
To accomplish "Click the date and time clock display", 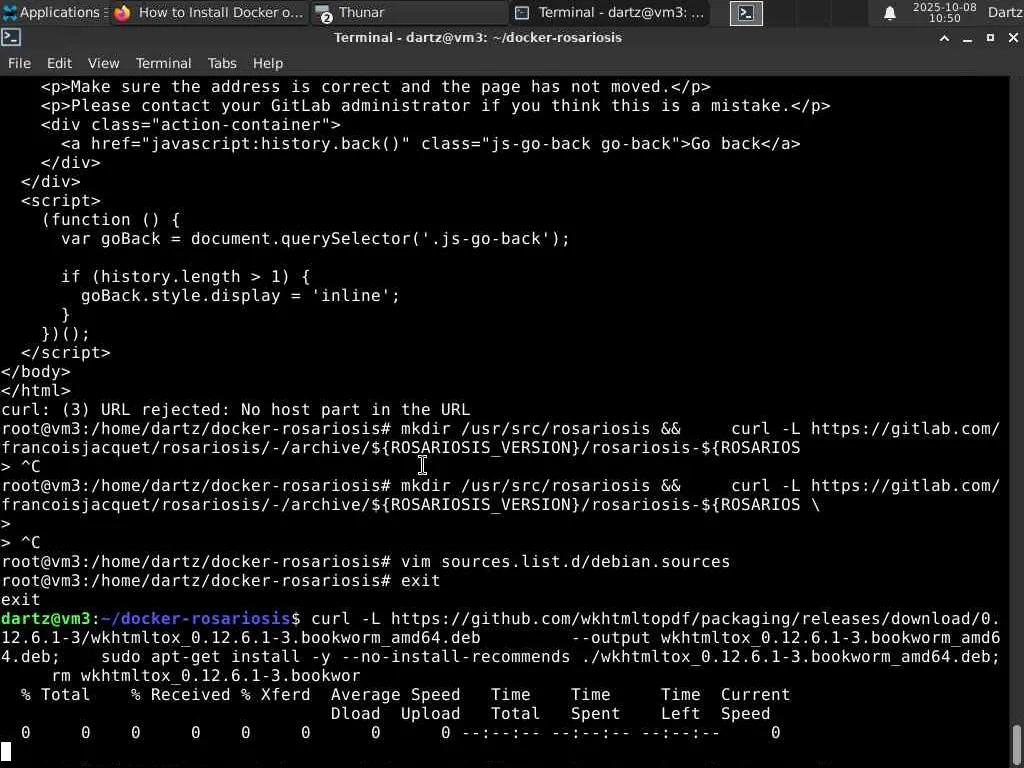I will click(x=944, y=12).
